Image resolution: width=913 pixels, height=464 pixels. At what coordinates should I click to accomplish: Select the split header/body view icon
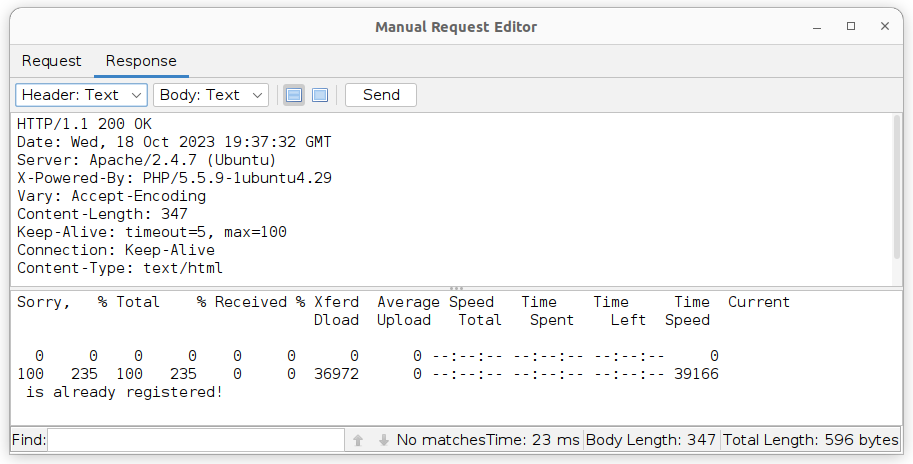pyautogui.click(x=294, y=95)
